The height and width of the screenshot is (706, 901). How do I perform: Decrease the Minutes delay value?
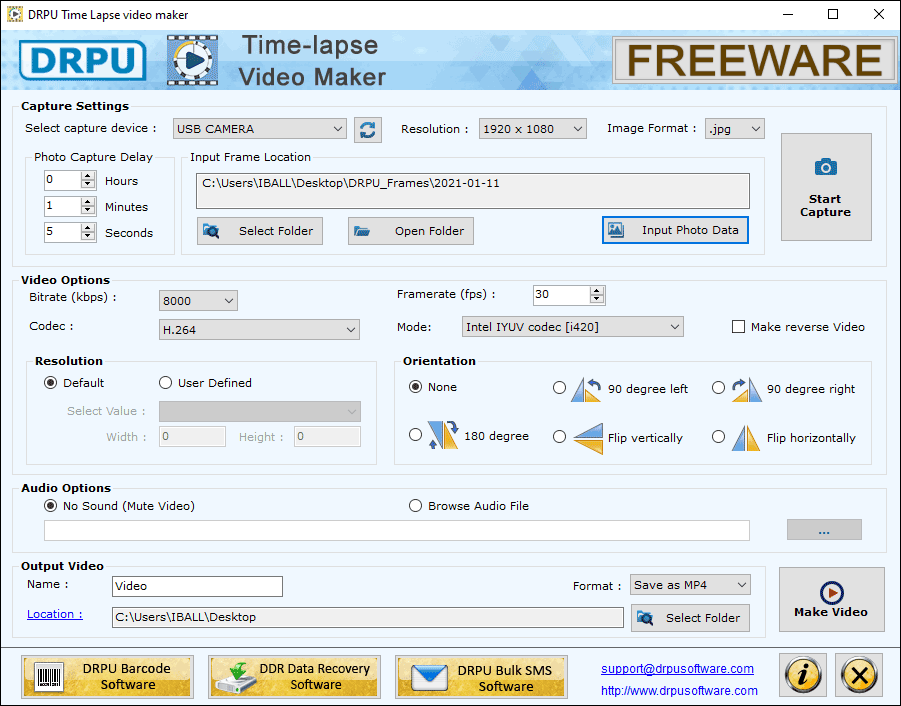[88, 210]
